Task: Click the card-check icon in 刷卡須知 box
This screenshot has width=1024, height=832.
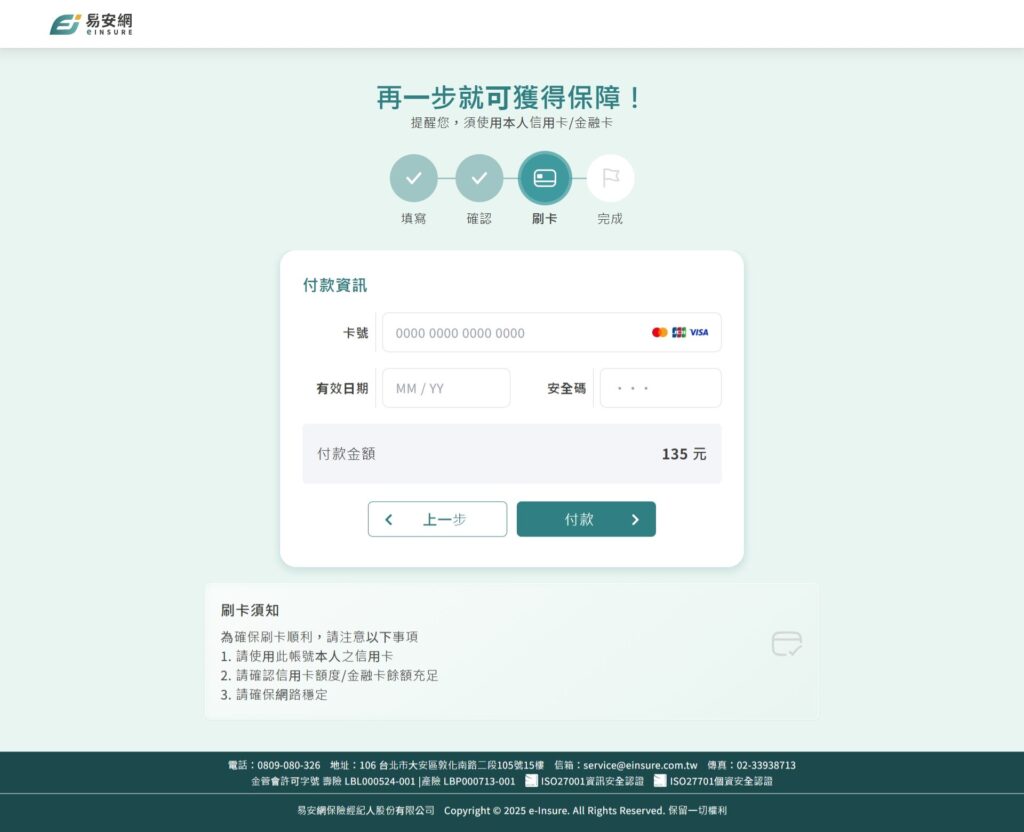Action: pyautogui.click(x=786, y=644)
